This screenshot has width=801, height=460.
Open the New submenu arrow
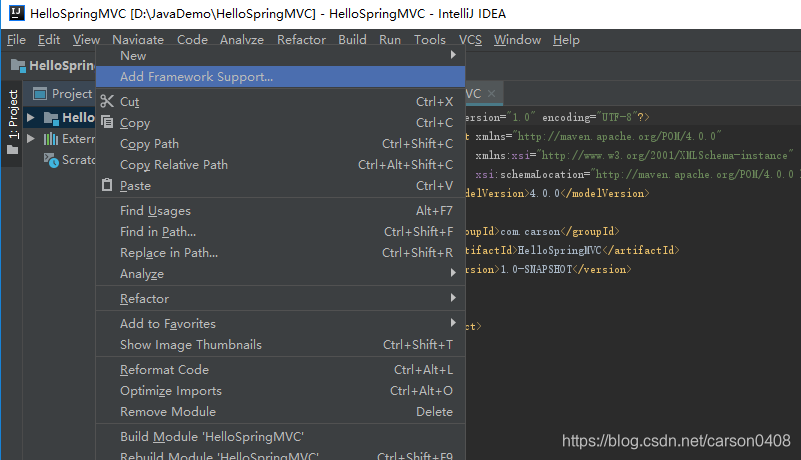coord(453,55)
